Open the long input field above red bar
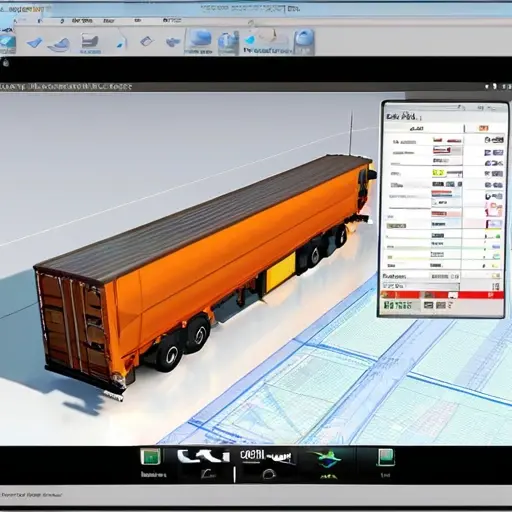The image size is (512, 512). (421, 286)
